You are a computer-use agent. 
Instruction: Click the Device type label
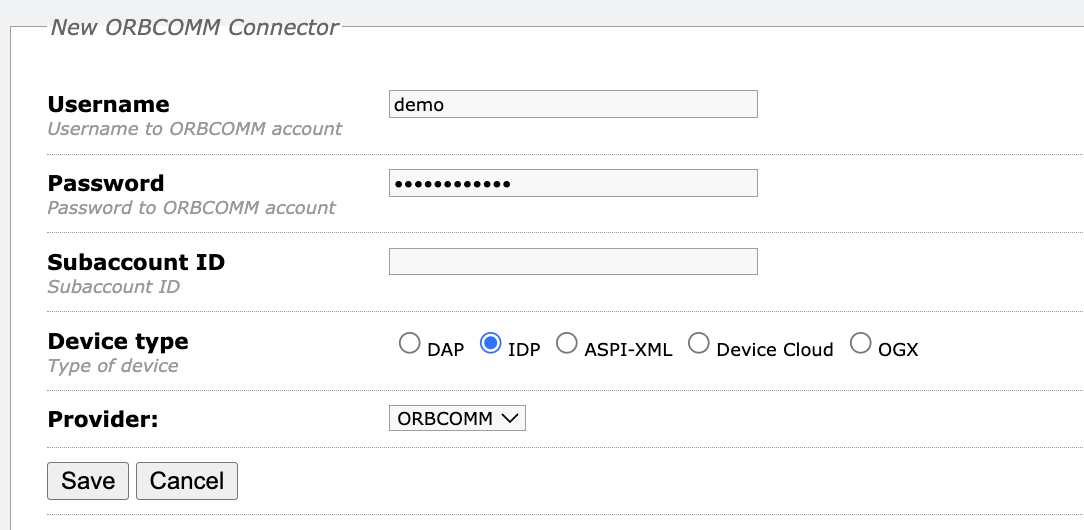click(x=118, y=341)
